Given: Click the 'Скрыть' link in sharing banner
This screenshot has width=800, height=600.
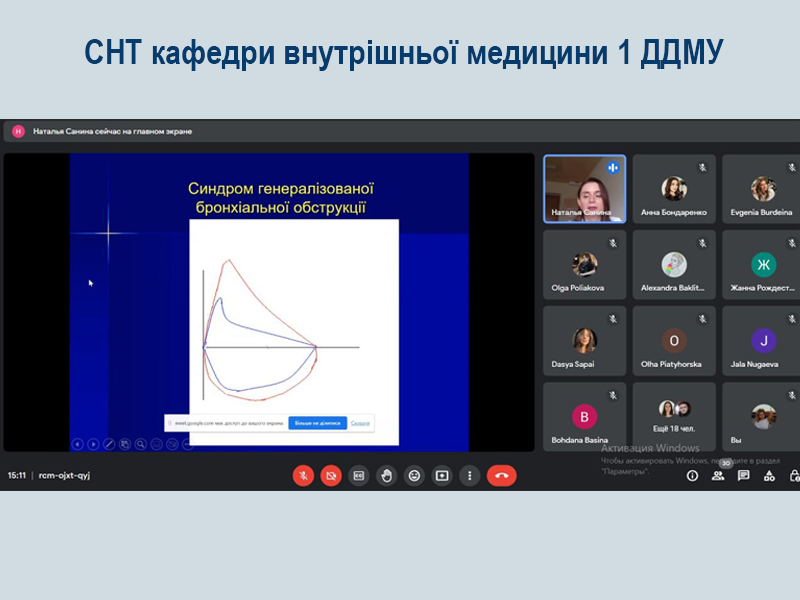Looking at the screenshot, I should (361, 423).
